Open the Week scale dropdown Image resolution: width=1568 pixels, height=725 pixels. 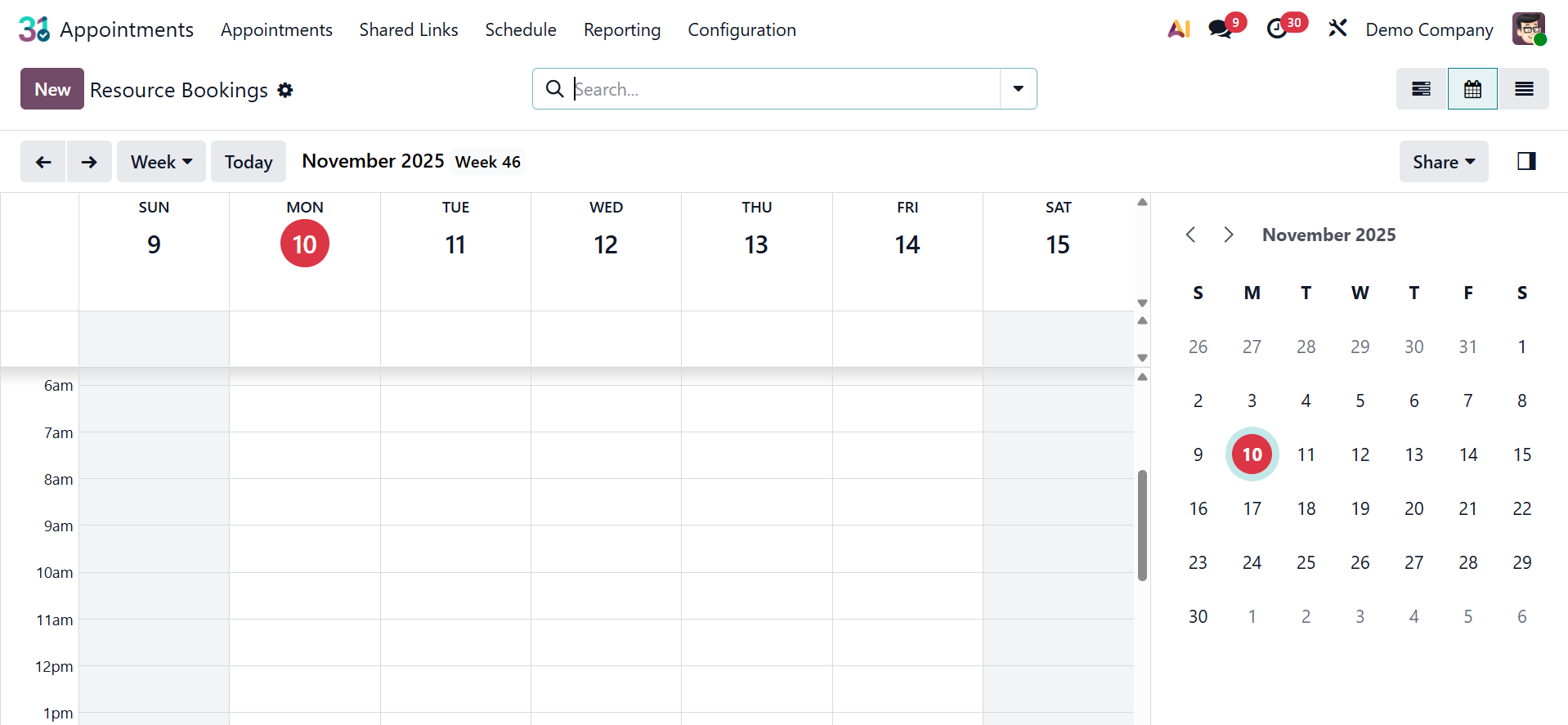point(161,162)
